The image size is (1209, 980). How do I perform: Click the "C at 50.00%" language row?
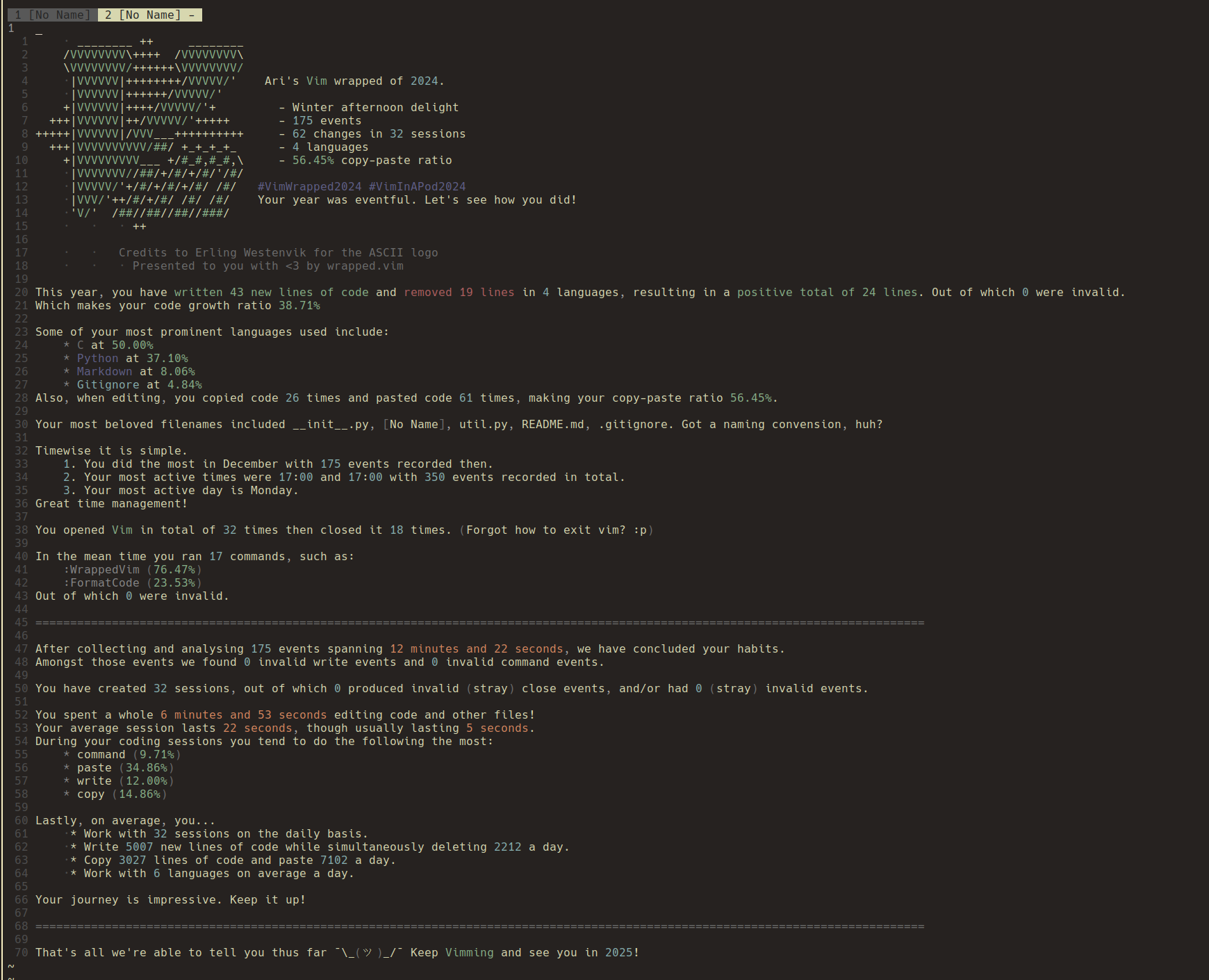point(115,345)
